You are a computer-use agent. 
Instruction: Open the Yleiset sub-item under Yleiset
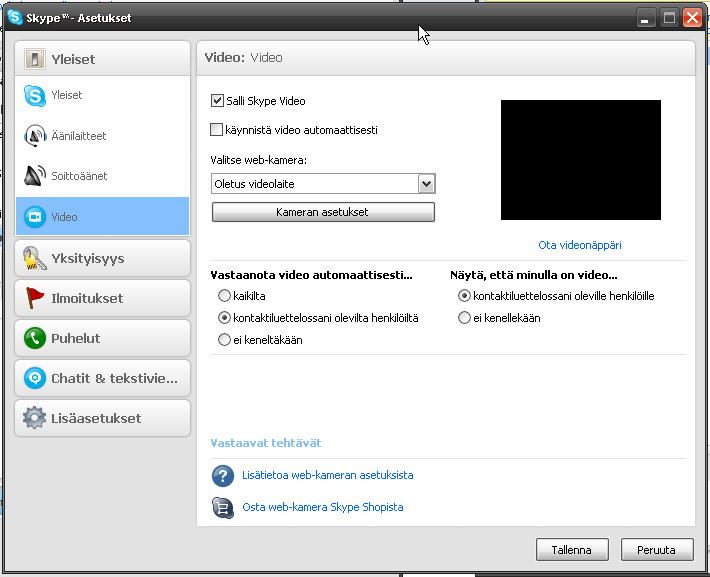point(102,96)
